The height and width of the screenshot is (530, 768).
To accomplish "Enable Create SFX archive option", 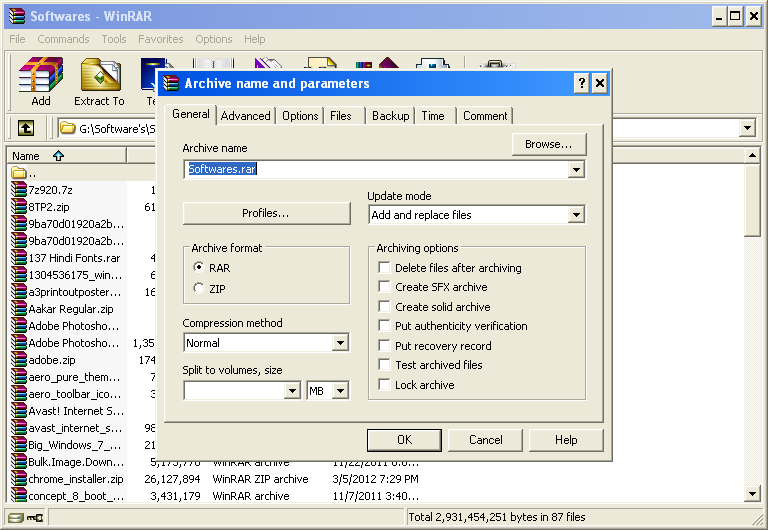I will [x=384, y=287].
